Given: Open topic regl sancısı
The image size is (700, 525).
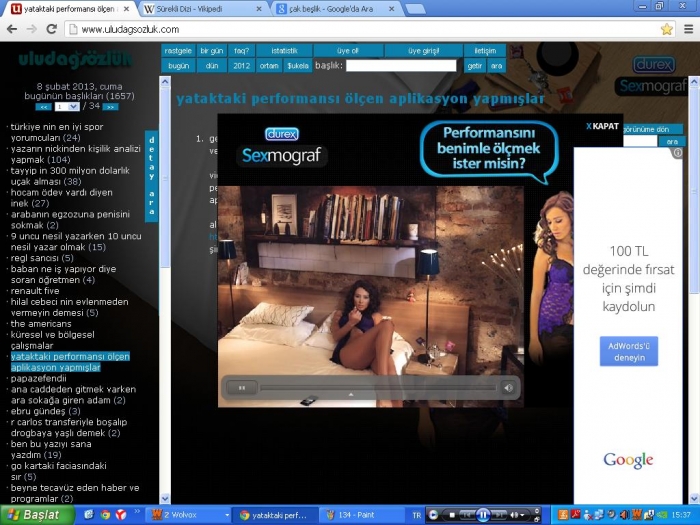Looking at the screenshot, I should click(42, 258).
